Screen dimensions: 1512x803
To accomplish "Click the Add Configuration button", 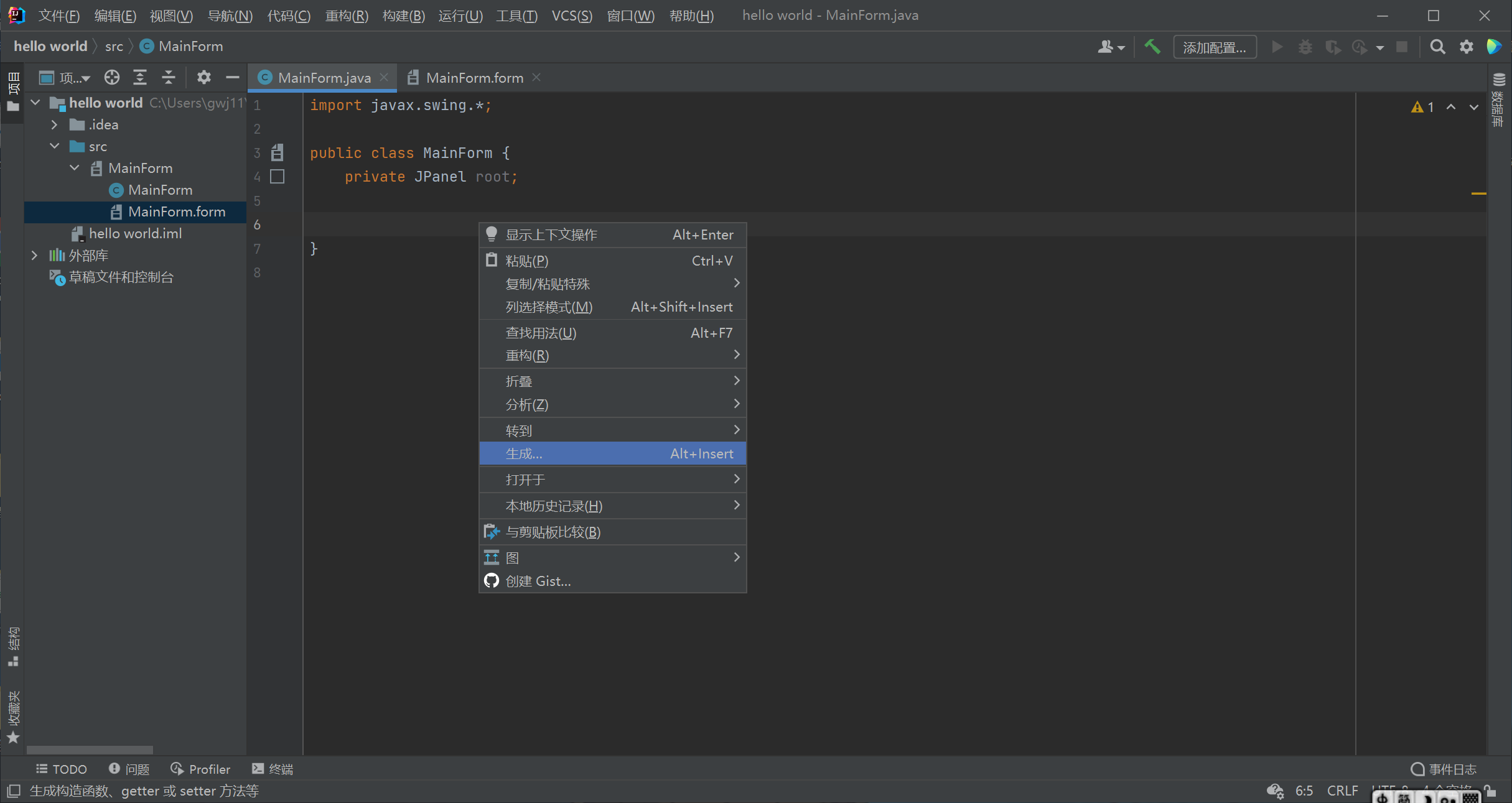I will coord(1214,47).
